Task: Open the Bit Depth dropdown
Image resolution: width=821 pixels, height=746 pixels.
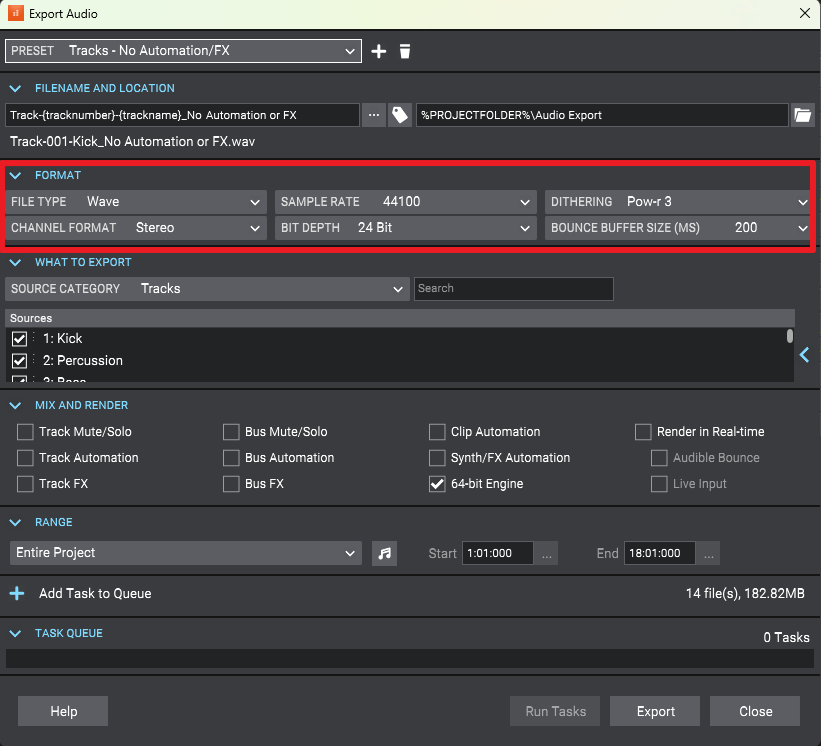Action: tap(406, 228)
